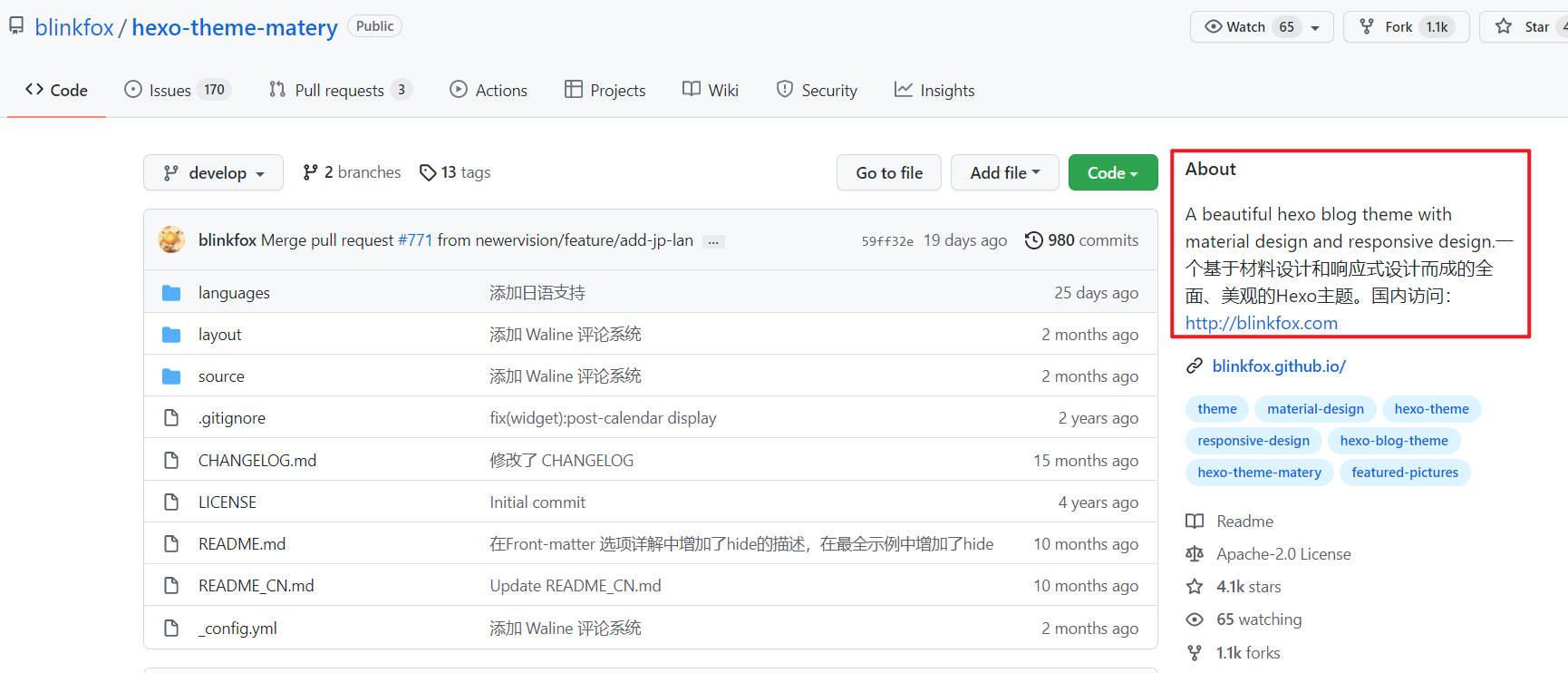Click the license scale icon
Viewport: 1568px width, 673px height.
[1195, 554]
